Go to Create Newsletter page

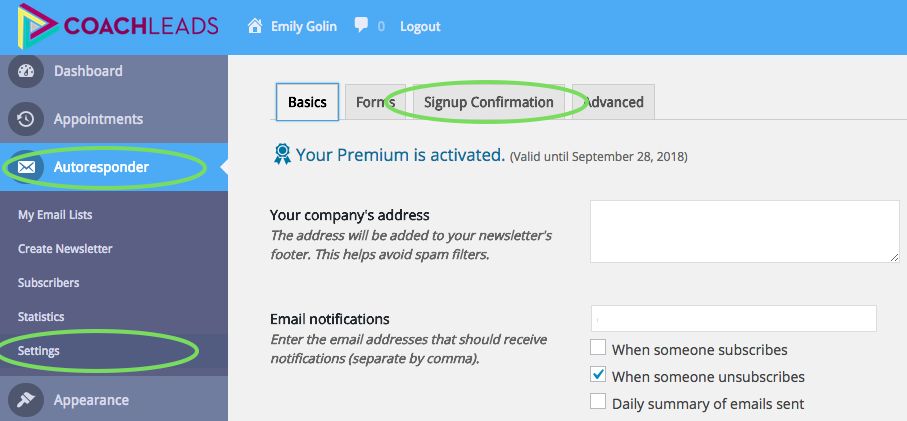(65, 249)
